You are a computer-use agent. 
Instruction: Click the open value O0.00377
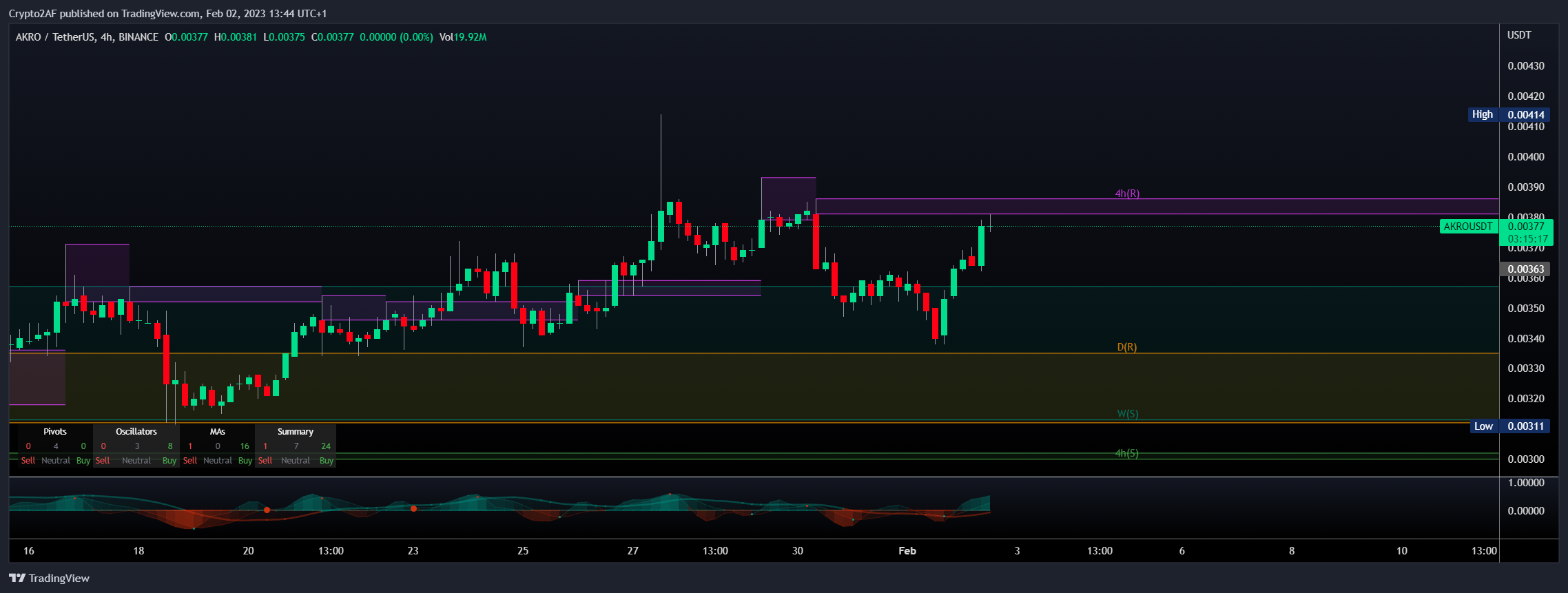pos(186,37)
